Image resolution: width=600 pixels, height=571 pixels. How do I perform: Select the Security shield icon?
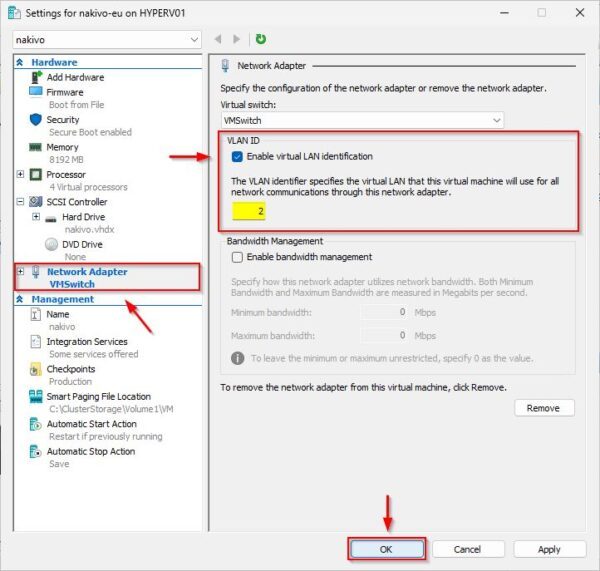[36, 119]
